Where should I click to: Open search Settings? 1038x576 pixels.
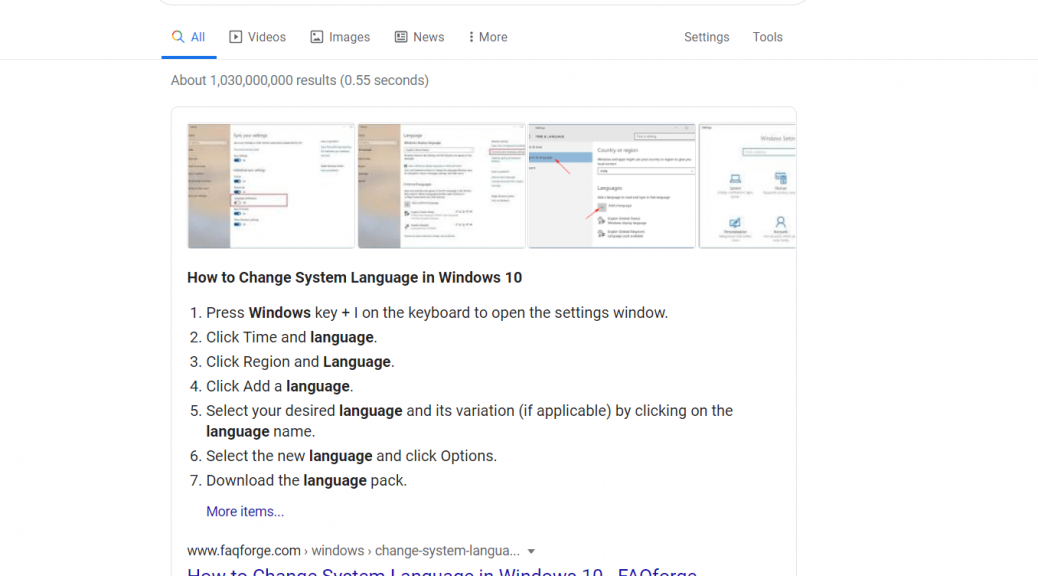pyautogui.click(x=706, y=37)
